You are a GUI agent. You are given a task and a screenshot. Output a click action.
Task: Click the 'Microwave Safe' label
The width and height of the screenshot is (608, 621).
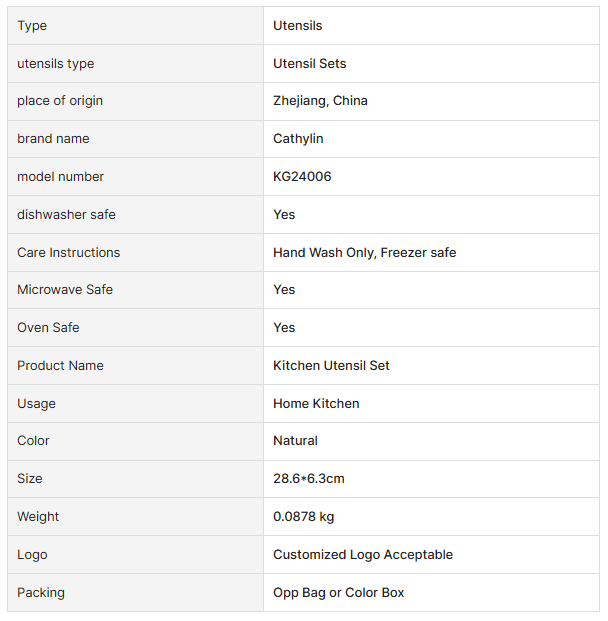[65, 290]
